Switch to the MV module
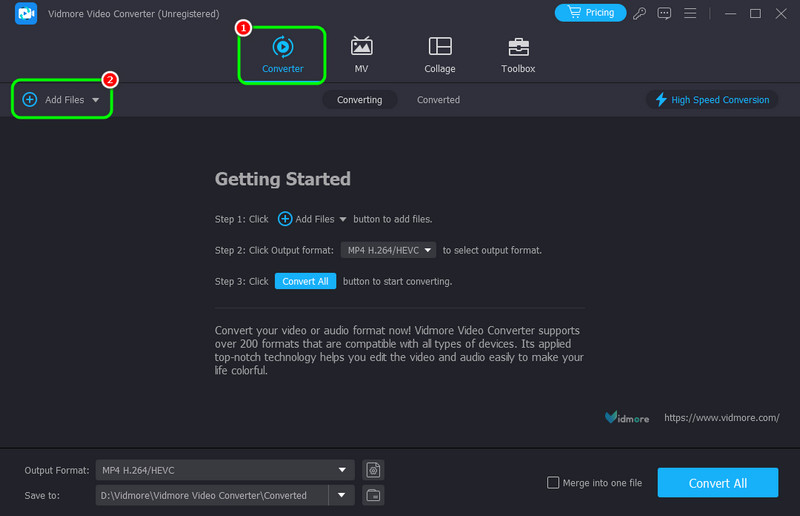 [x=361, y=54]
